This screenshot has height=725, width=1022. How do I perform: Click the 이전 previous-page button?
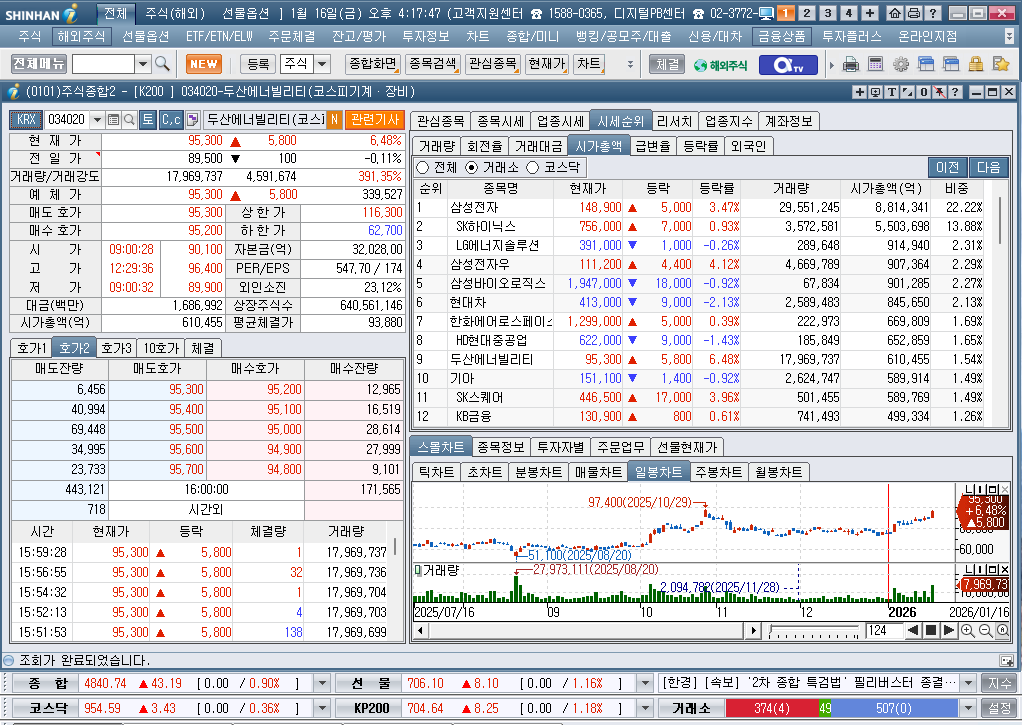point(948,168)
